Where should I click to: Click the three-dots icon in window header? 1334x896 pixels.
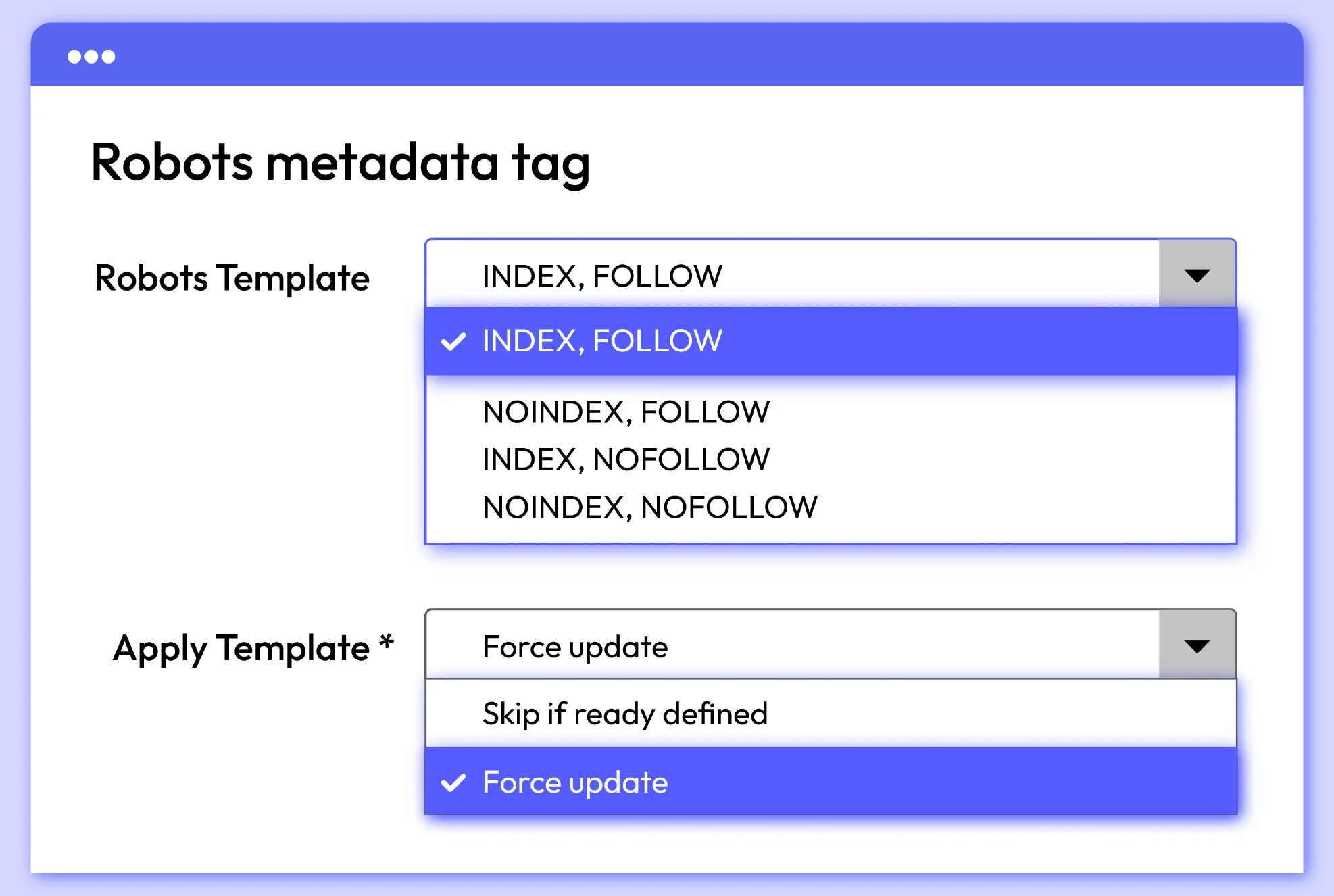pos(91,57)
